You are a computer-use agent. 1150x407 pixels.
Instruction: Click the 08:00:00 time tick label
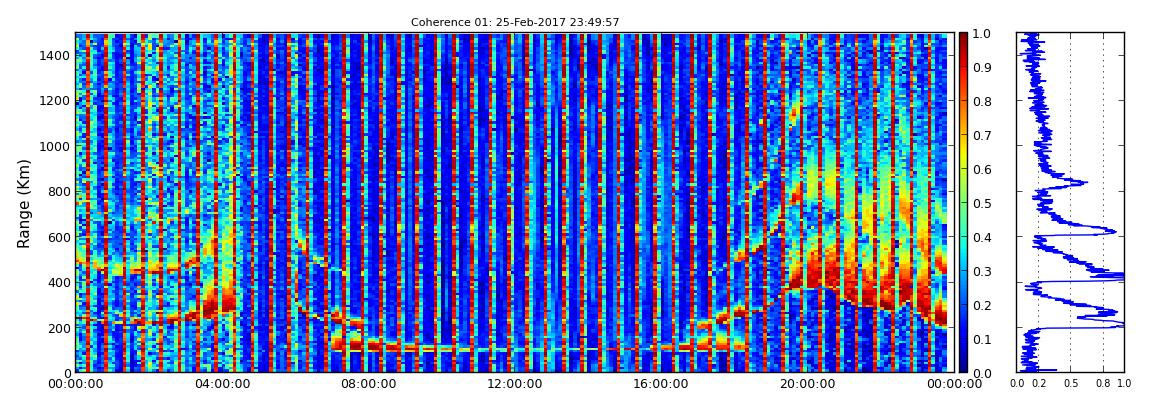[x=366, y=384]
